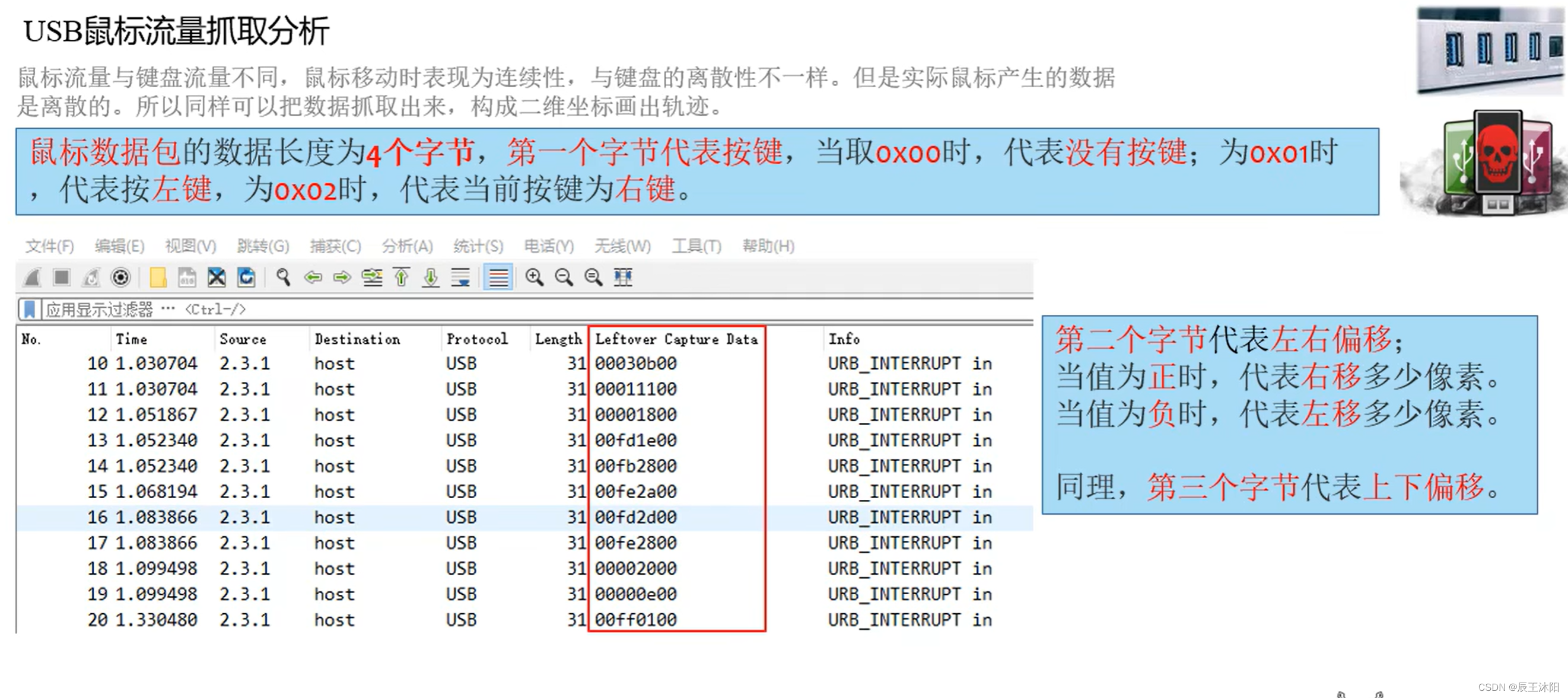
Task: Sort by the Time column header
Action: [163, 340]
